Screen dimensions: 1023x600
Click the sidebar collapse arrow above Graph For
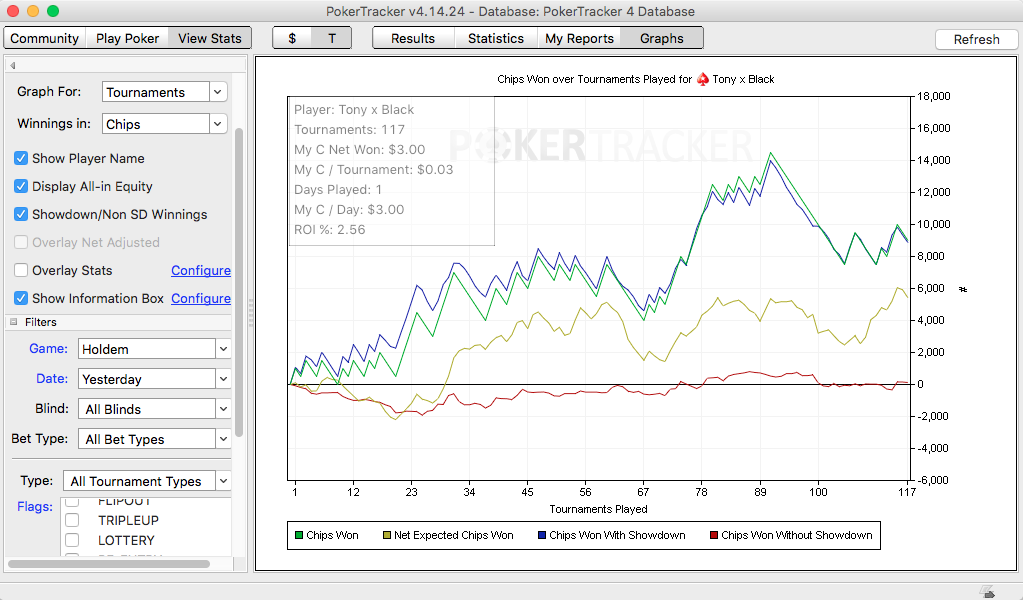[13, 66]
